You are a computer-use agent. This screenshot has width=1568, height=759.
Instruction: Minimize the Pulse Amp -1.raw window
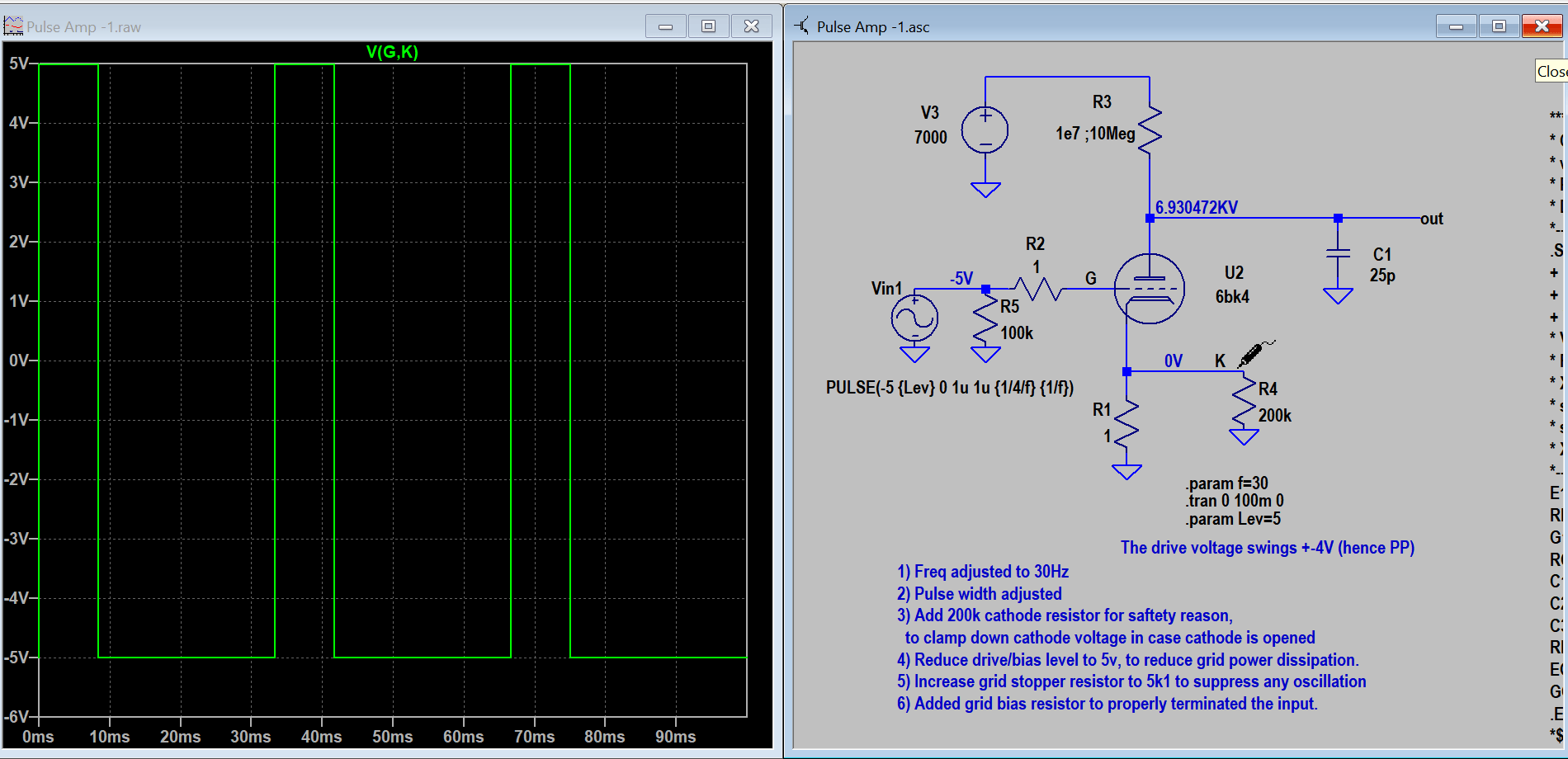pyautogui.click(x=666, y=26)
